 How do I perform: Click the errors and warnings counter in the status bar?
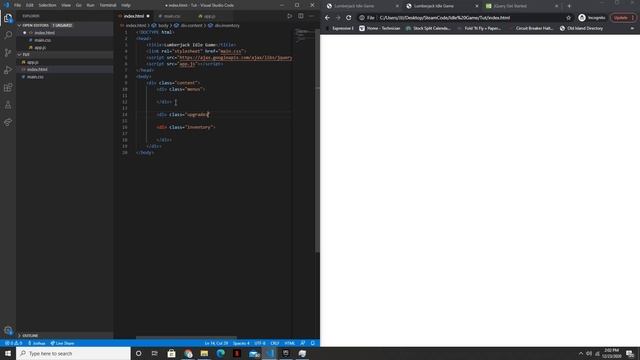[x=13, y=343]
